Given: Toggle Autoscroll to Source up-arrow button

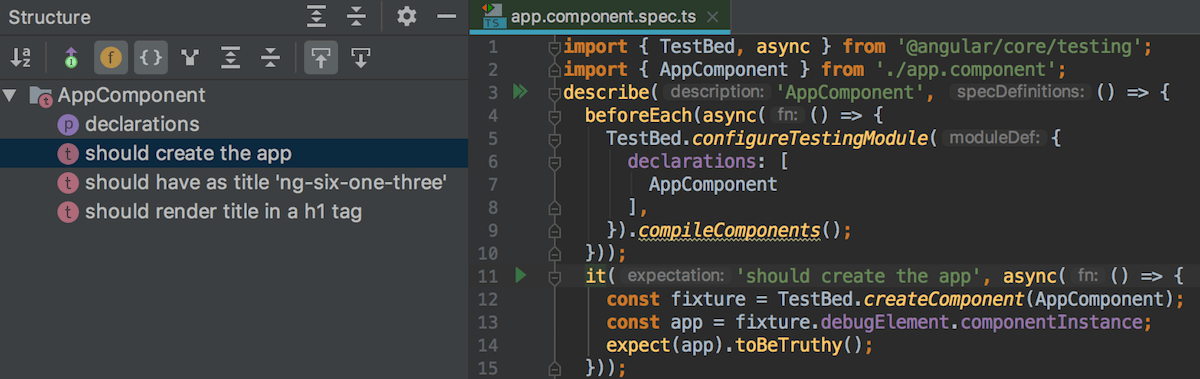Looking at the screenshot, I should point(320,58).
